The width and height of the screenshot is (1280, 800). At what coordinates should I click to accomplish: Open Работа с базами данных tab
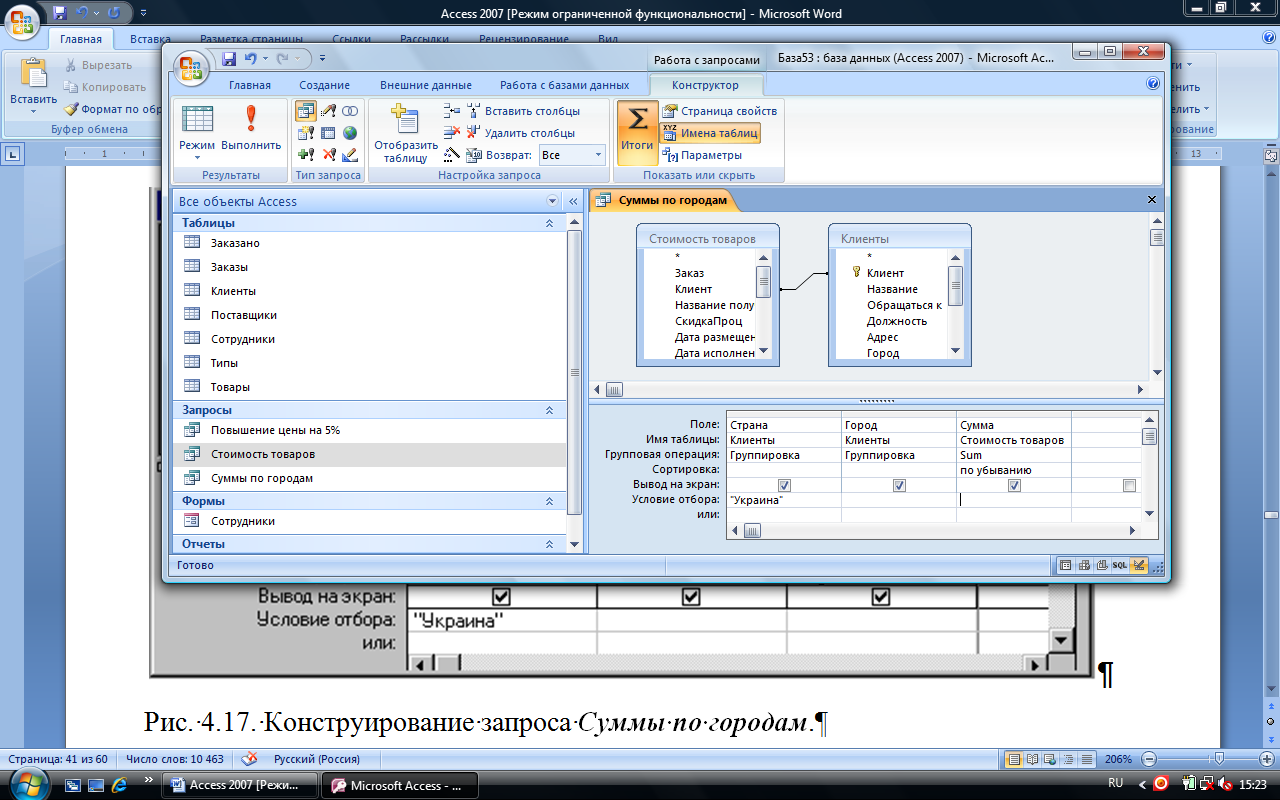565,85
